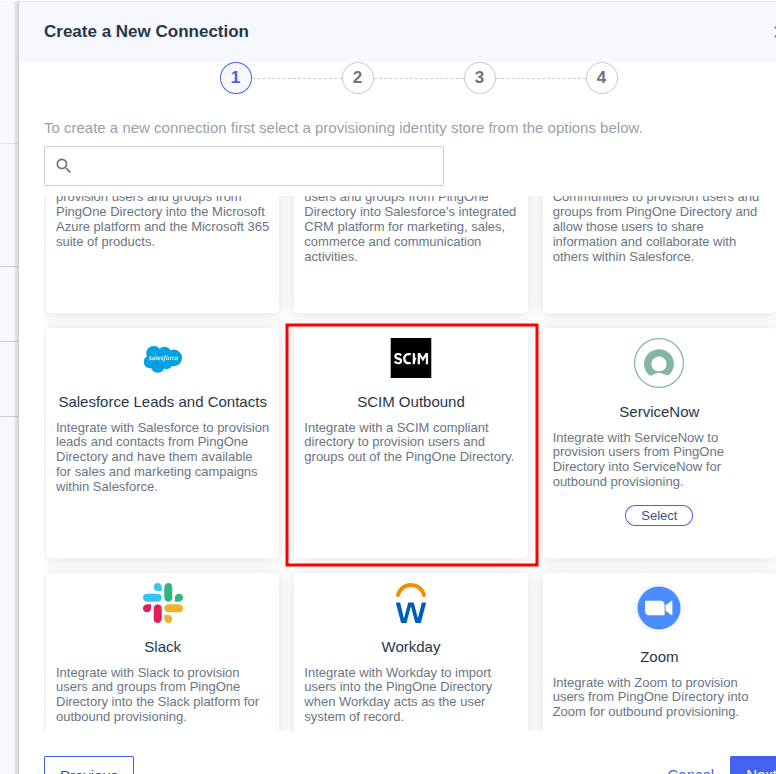Click the ServiceNow logo icon

click(x=659, y=363)
